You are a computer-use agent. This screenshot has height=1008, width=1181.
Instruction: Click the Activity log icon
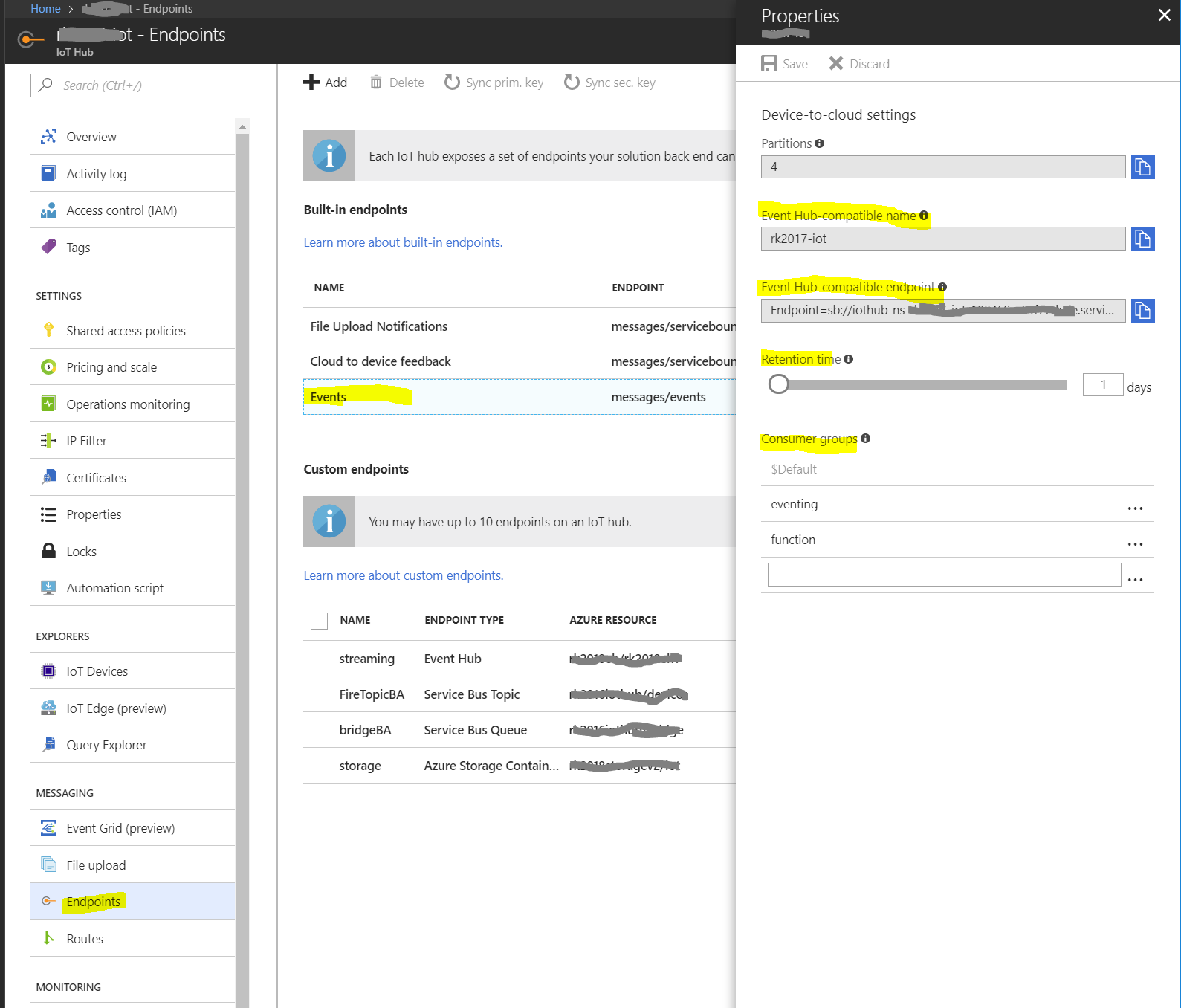click(48, 173)
